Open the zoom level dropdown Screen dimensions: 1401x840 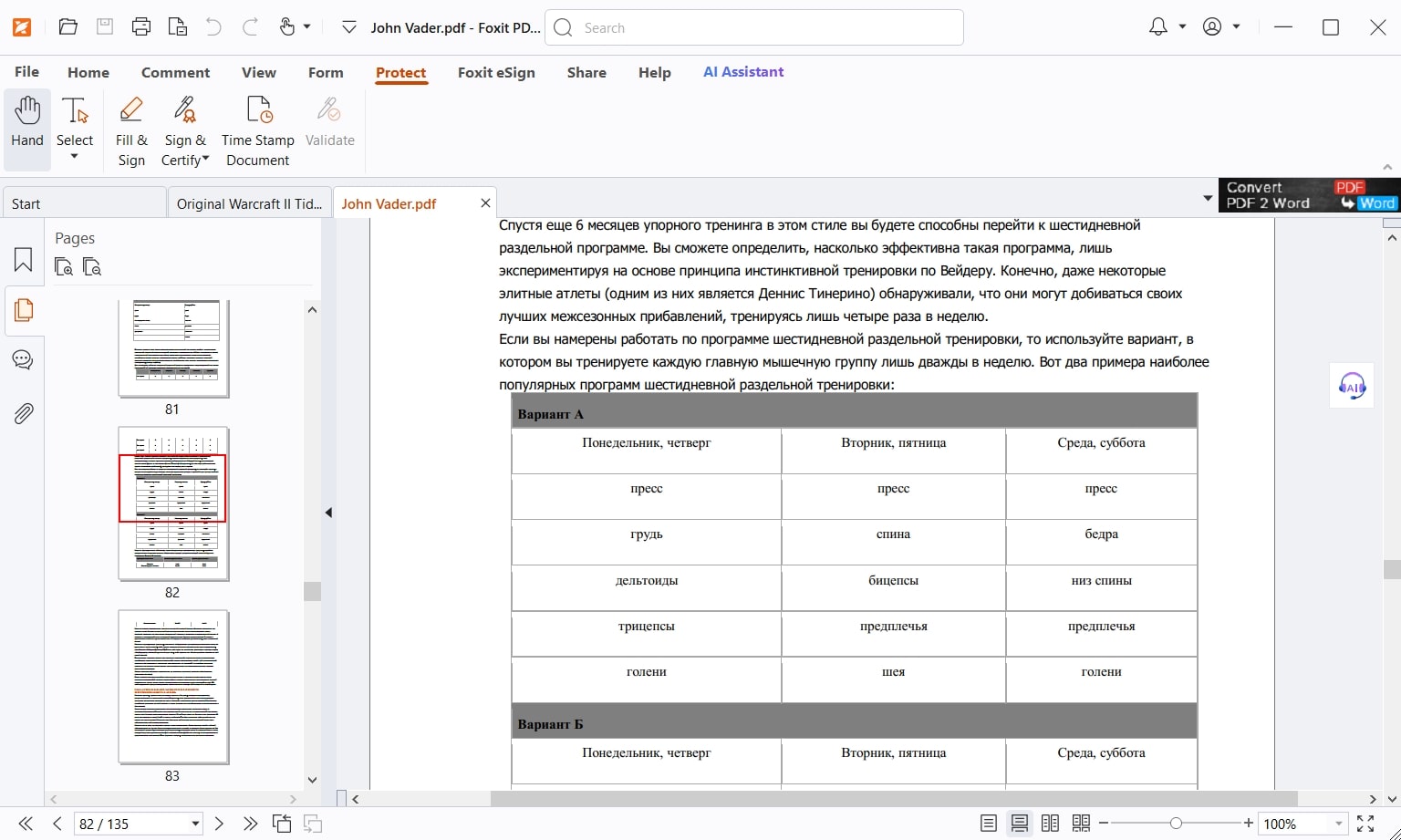point(1338,824)
